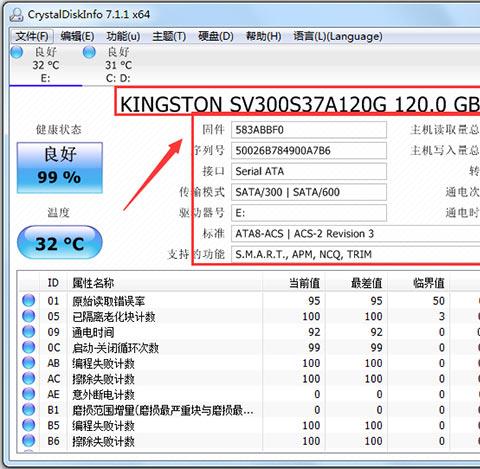Click the 良好 99 % health status button
The image size is (480, 469).
coord(60,168)
